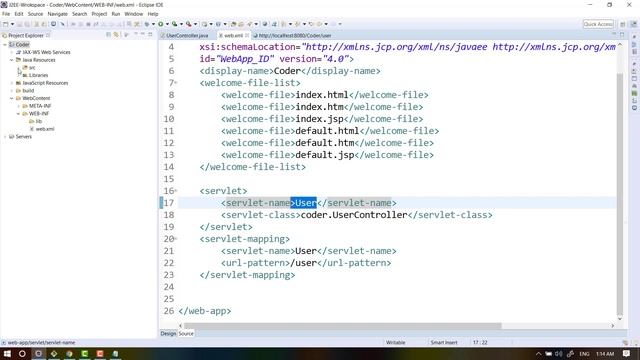
Task: Open Project Explorer view menu arrow
Action: (136, 35)
